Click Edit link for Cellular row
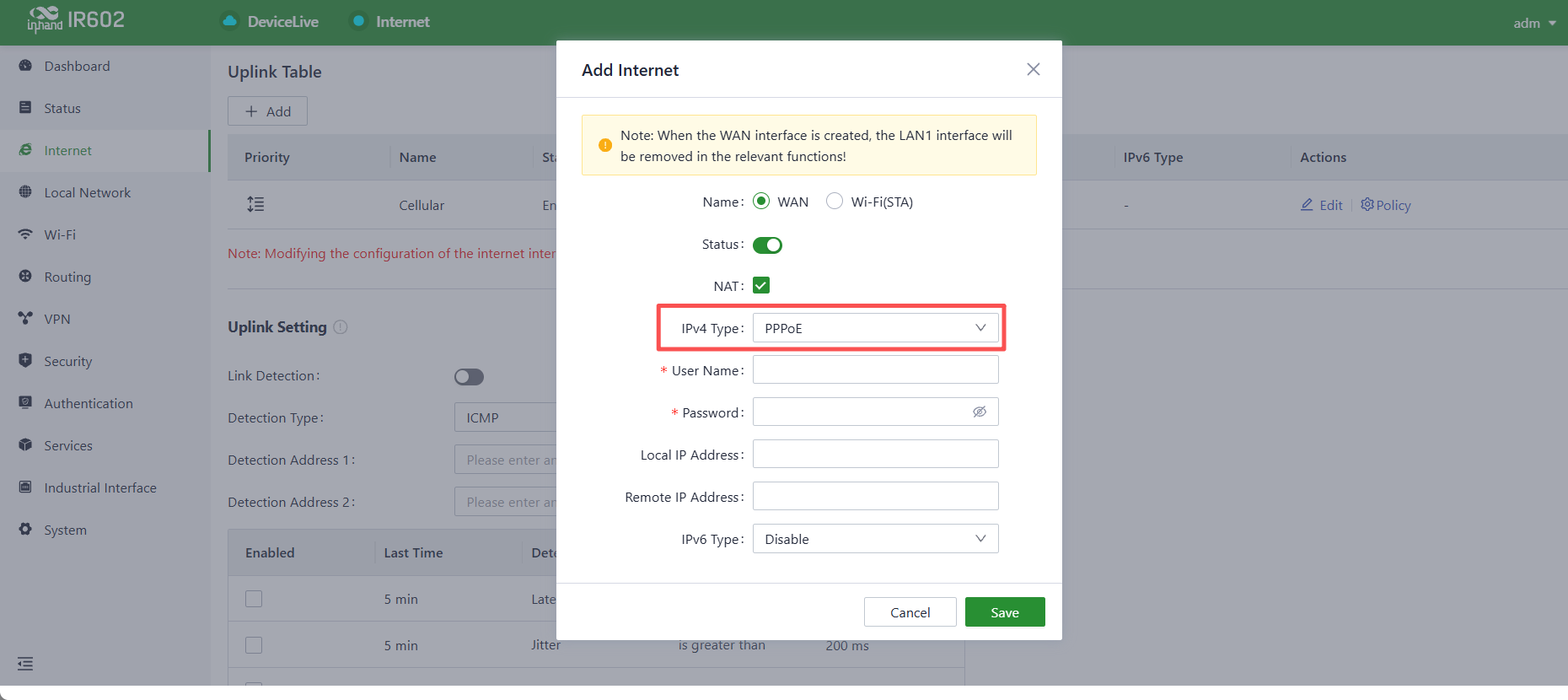1568x700 pixels. [x=1322, y=205]
